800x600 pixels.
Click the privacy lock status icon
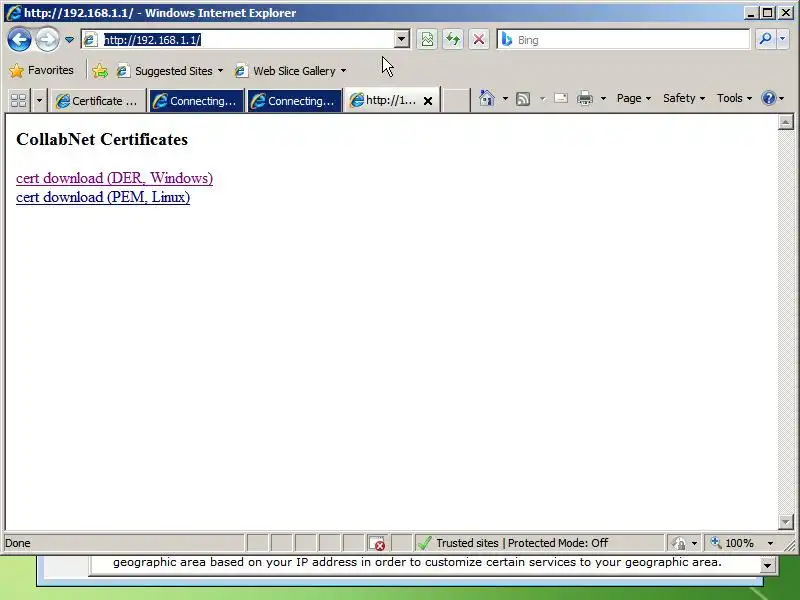tap(679, 543)
